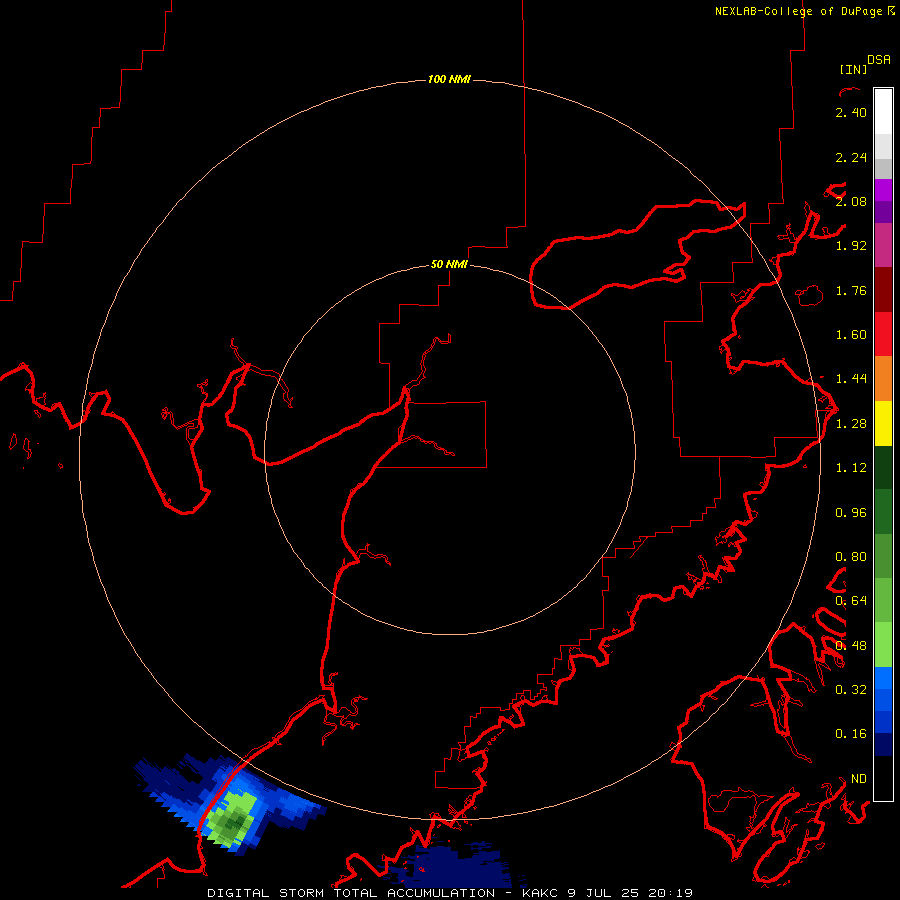Select the 0.16 legend value
Image resolution: width=900 pixels, height=900 pixels.
point(851,734)
